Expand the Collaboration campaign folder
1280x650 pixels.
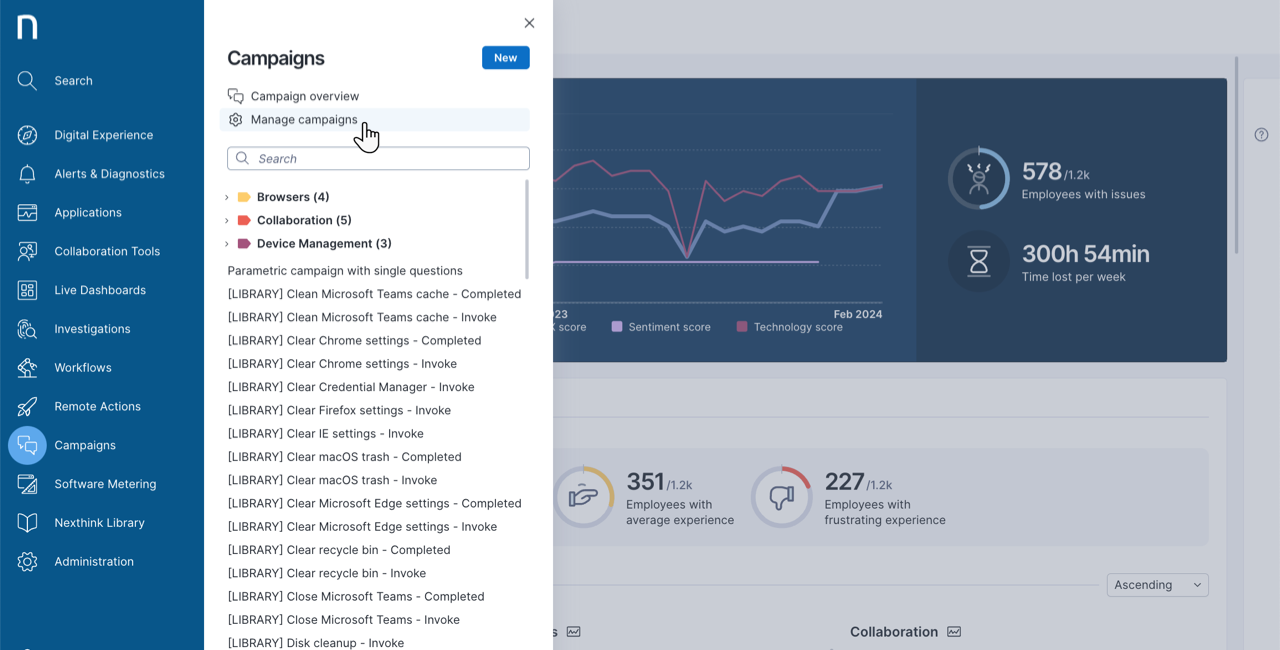pyautogui.click(x=226, y=220)
